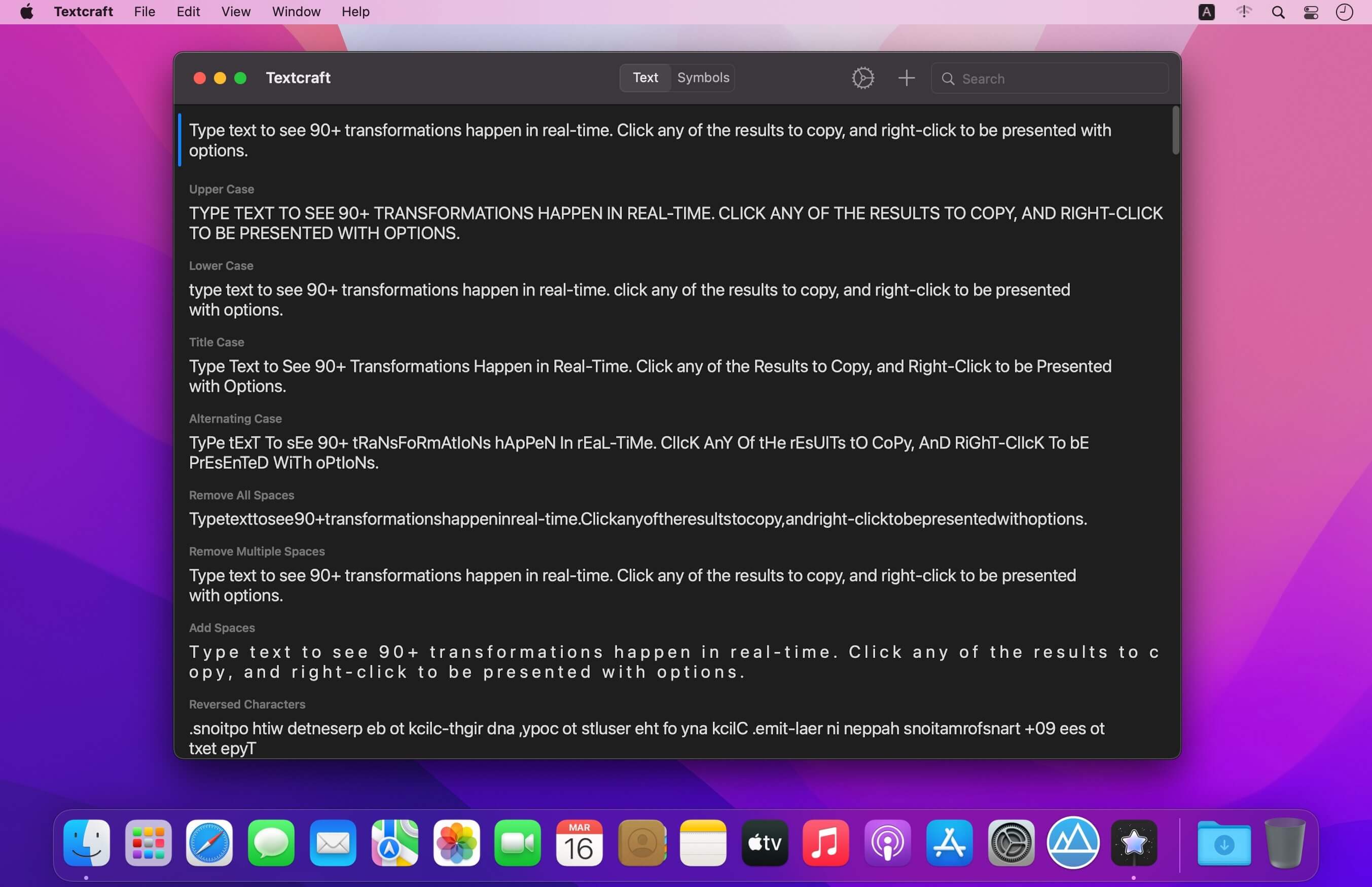Switch to the Symbols tab
The height and width of the screenshot is (887, 1372).
tap(703, 78)
